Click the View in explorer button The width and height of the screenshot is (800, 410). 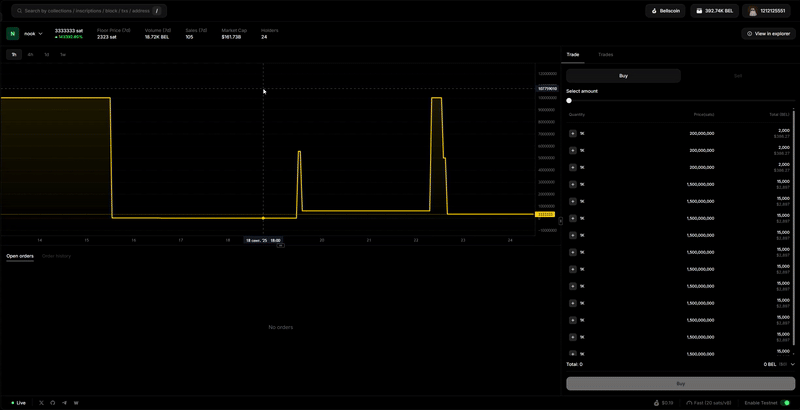[x=768, y=33]
